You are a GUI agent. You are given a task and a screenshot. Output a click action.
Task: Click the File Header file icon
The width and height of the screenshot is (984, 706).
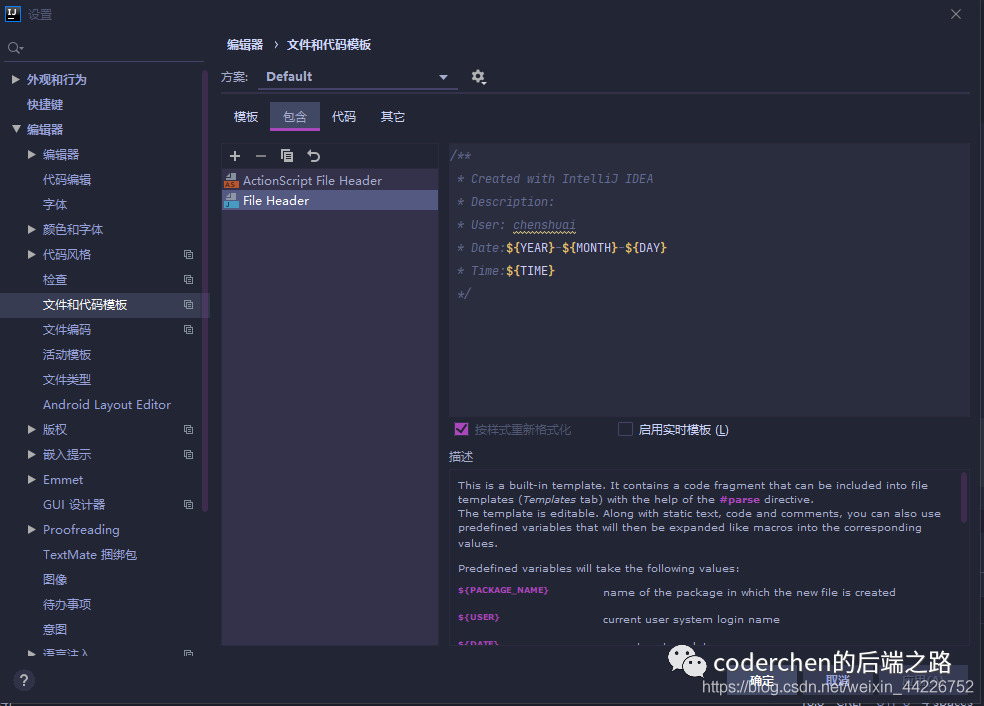coord(231,201)
